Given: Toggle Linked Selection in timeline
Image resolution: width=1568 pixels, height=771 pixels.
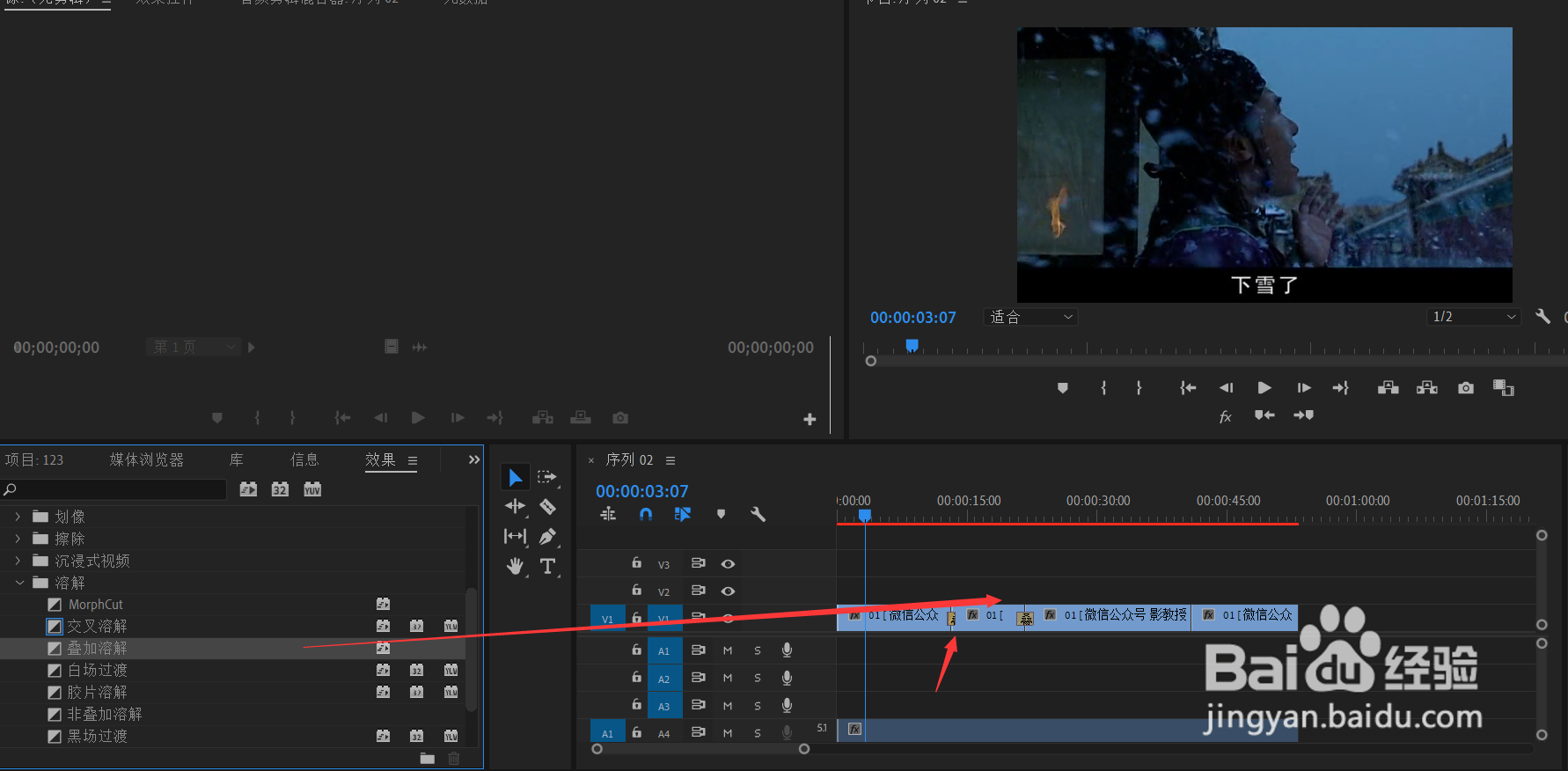Looking at the screenshot, I should [x=683, y=514].
